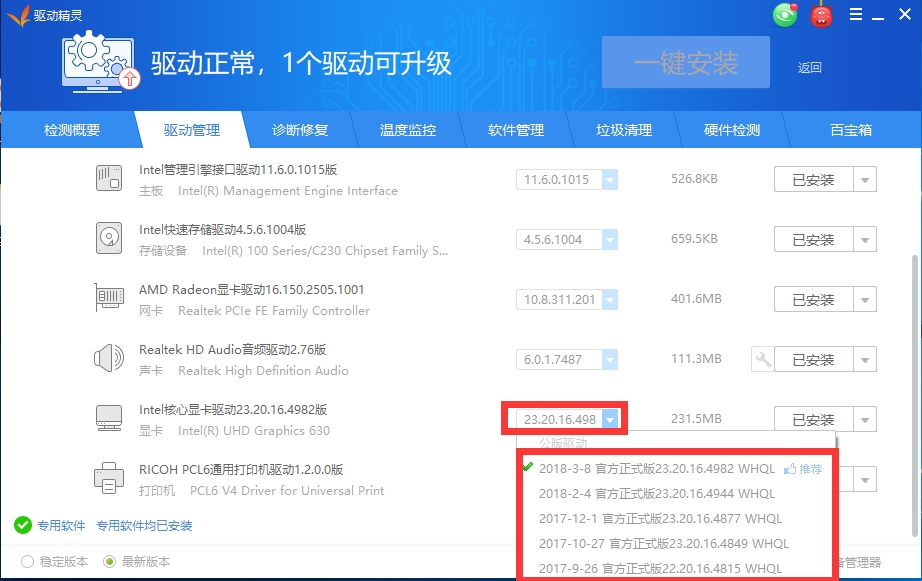Viewport: 922px width, 581px height.
Task: Select the 最新版本 radio button
Action: point(109,562)
